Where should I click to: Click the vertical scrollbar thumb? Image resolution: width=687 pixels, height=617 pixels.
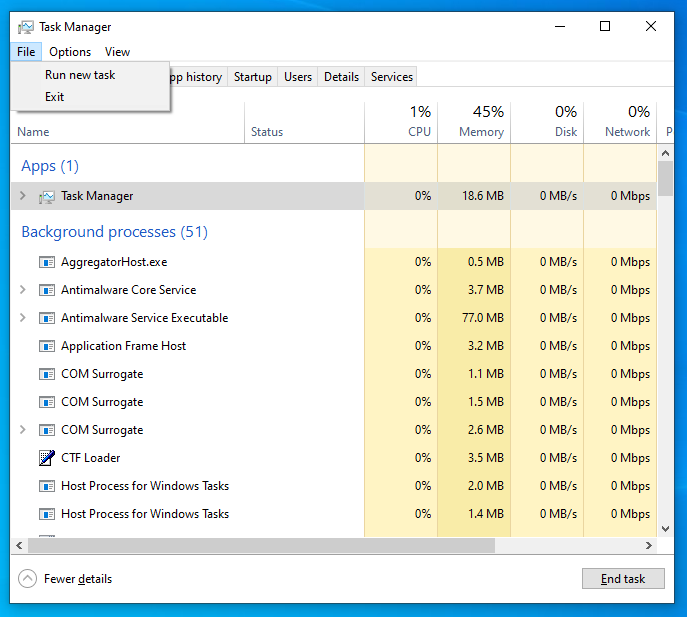pyautogui.click(x=666, y=179)
